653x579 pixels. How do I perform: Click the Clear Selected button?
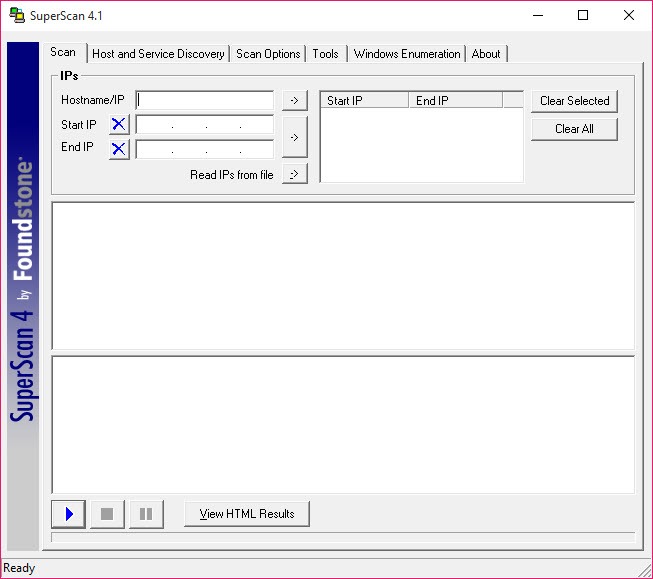(574, 101)
